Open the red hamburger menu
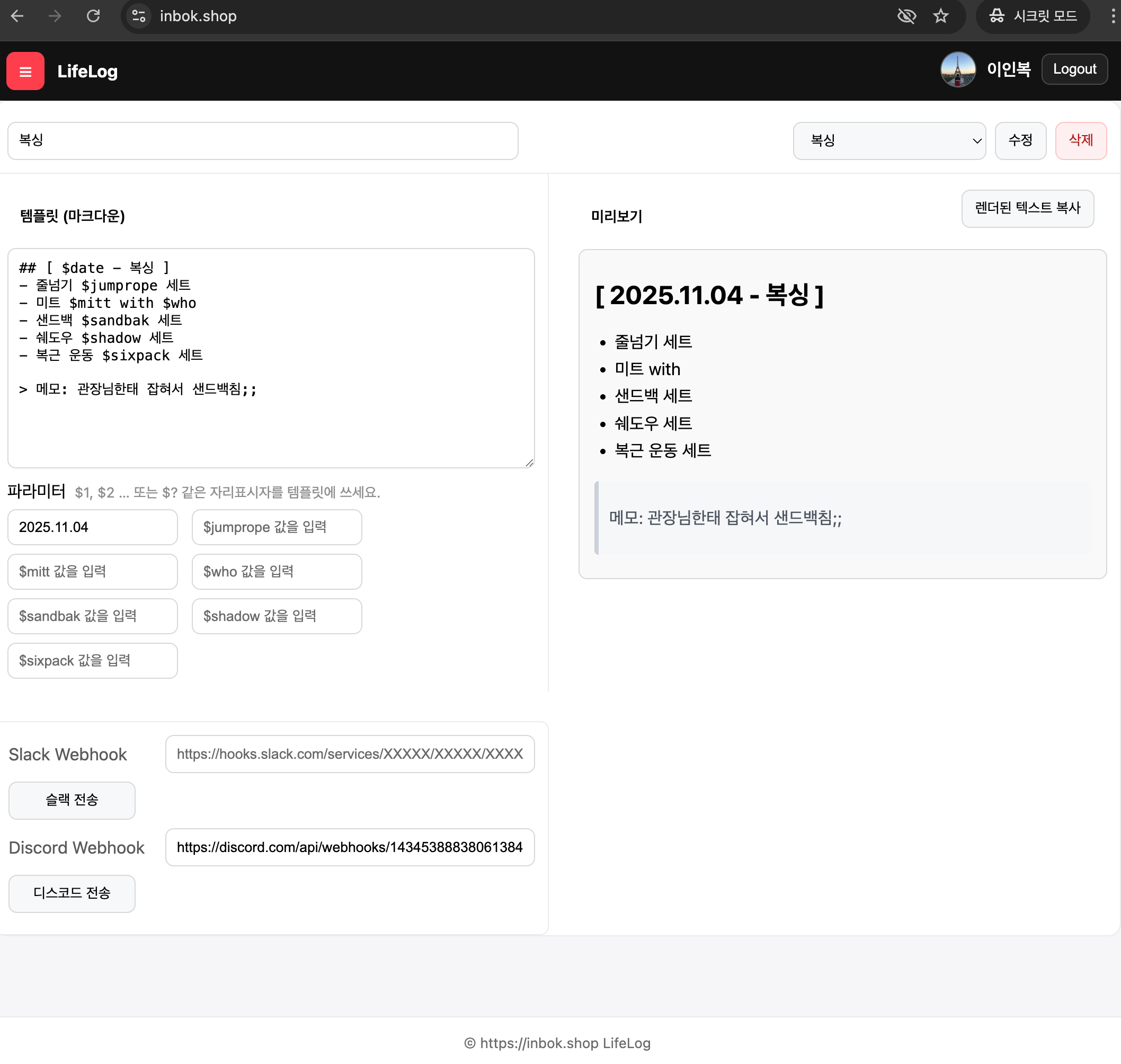 25,71
